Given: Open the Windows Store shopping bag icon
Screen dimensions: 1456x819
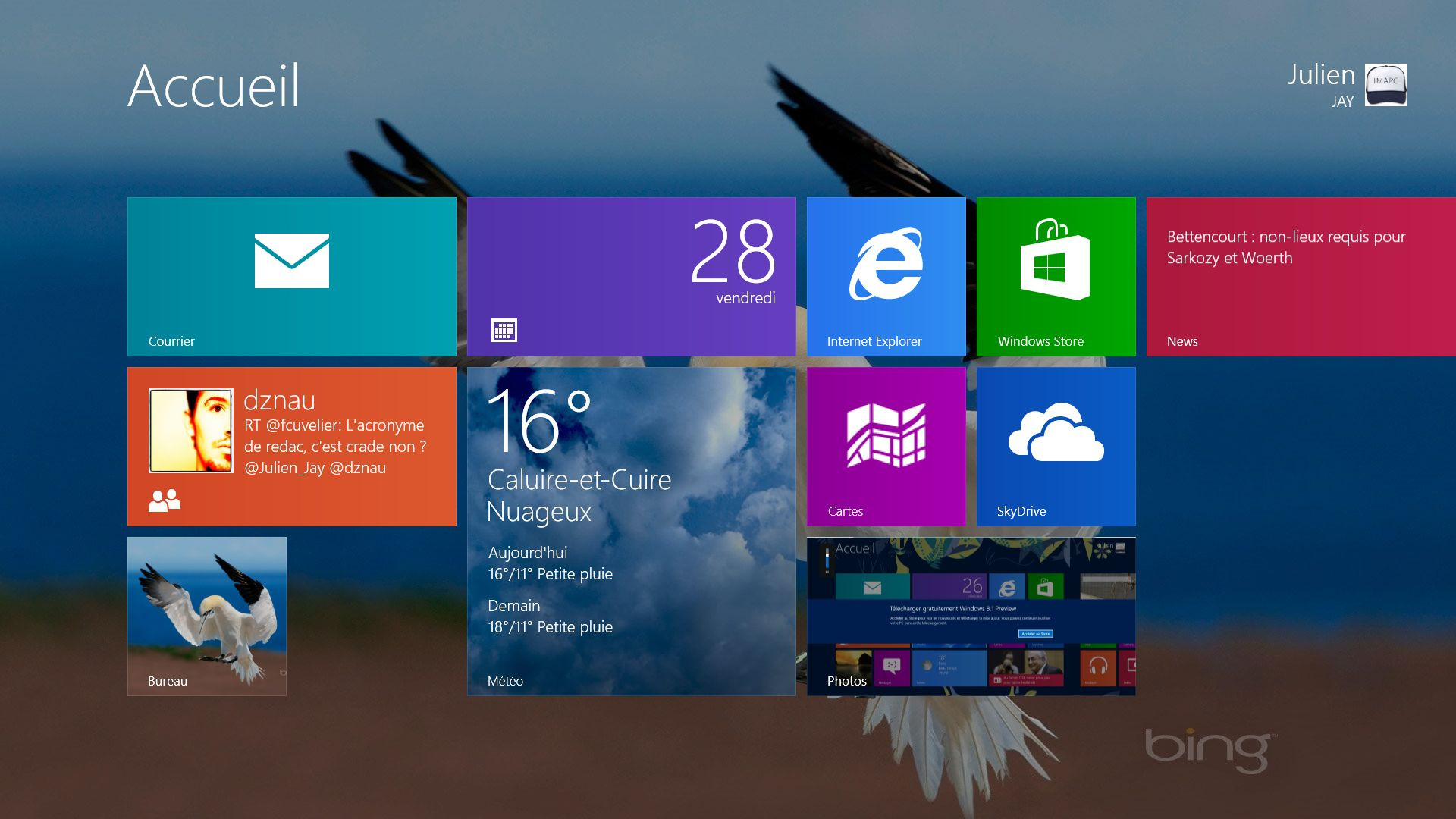Looking at the screenshot, I should (1055, 259).
